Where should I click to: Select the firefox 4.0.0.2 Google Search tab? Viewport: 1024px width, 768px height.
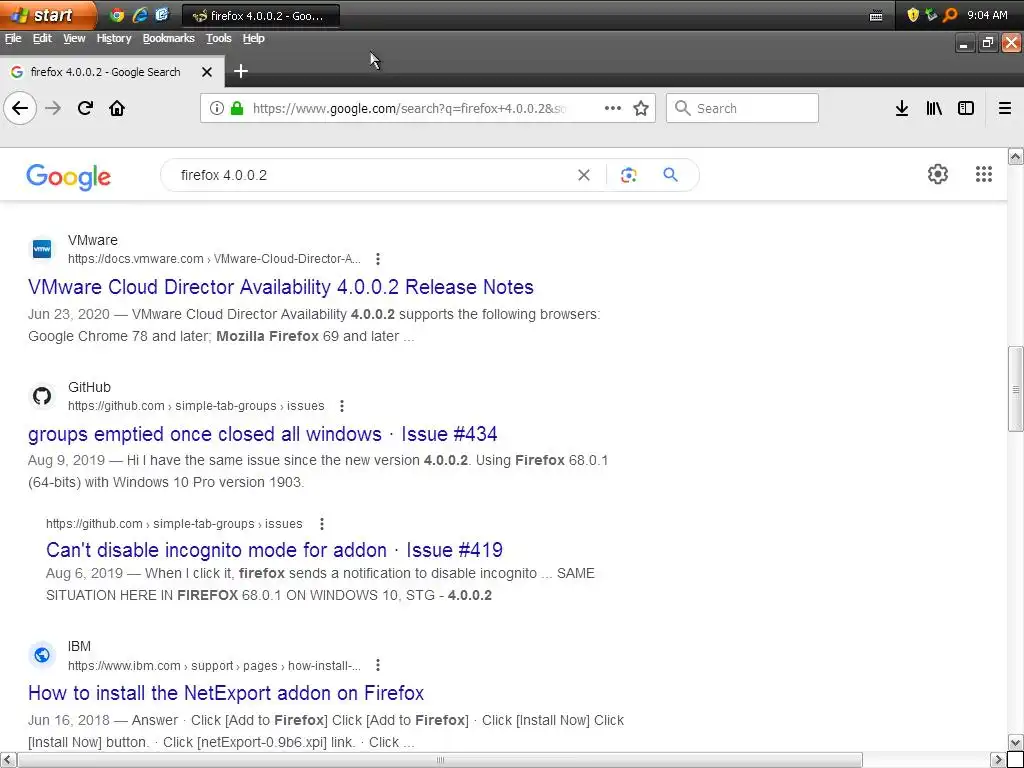(112, 72)
